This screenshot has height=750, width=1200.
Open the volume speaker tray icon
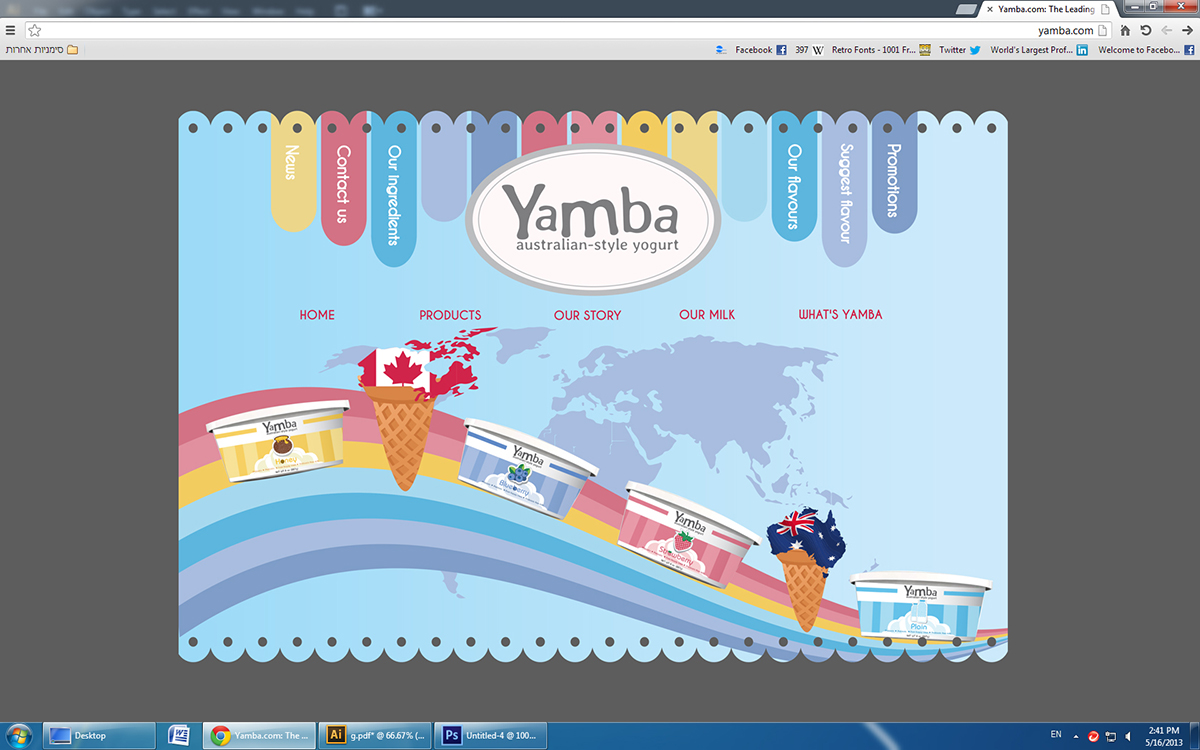(1128, 736)
